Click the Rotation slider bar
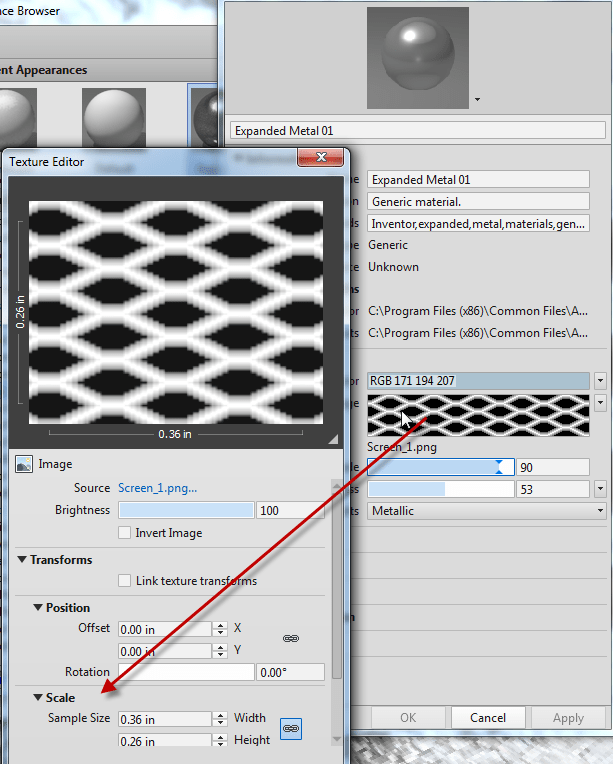 [x=186, y=672]
